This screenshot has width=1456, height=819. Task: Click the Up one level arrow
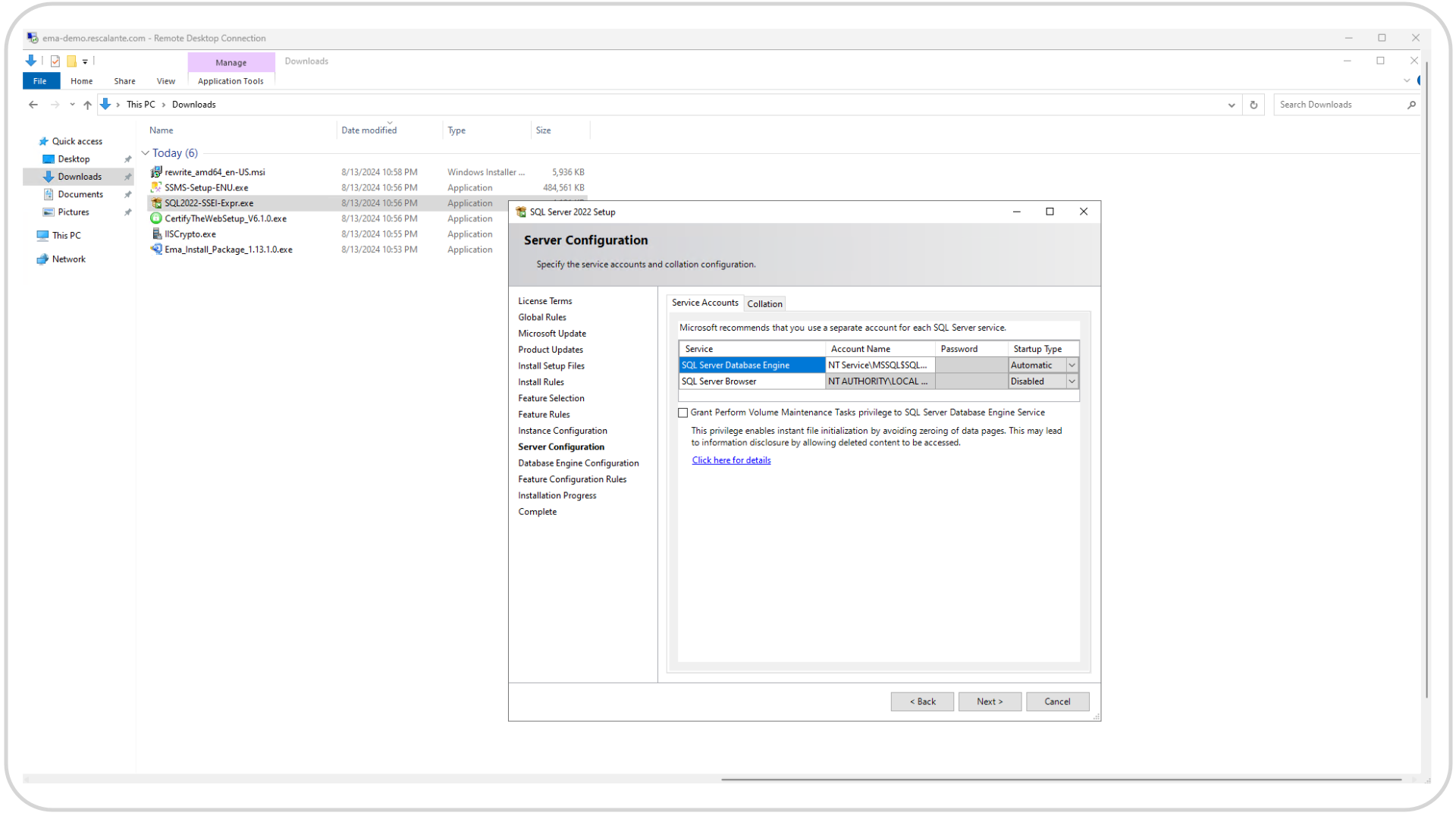click(x=87, y=105)
